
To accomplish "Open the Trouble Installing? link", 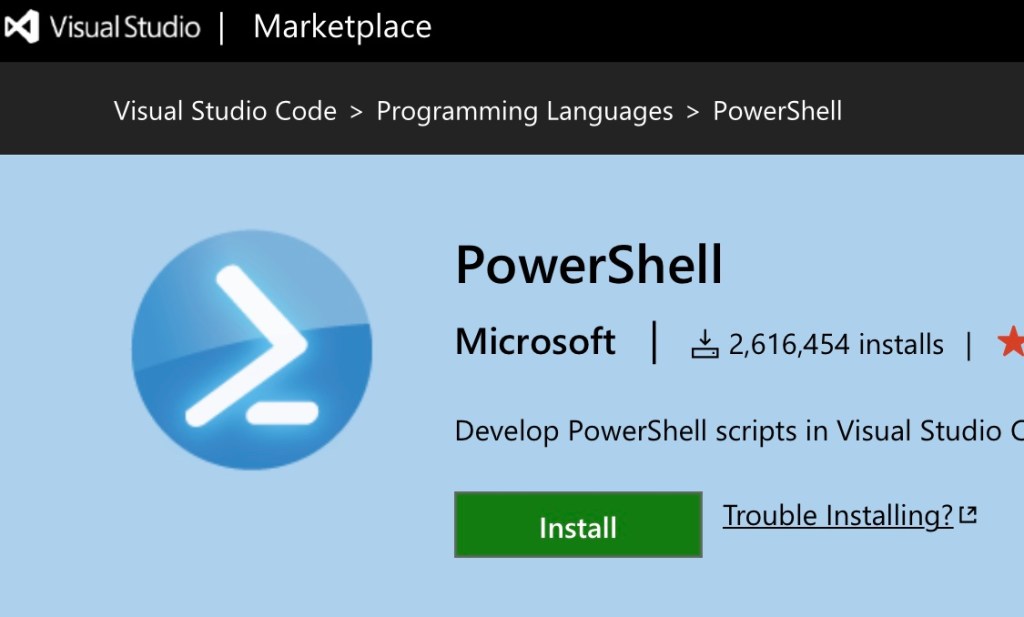I will [837, 516].
